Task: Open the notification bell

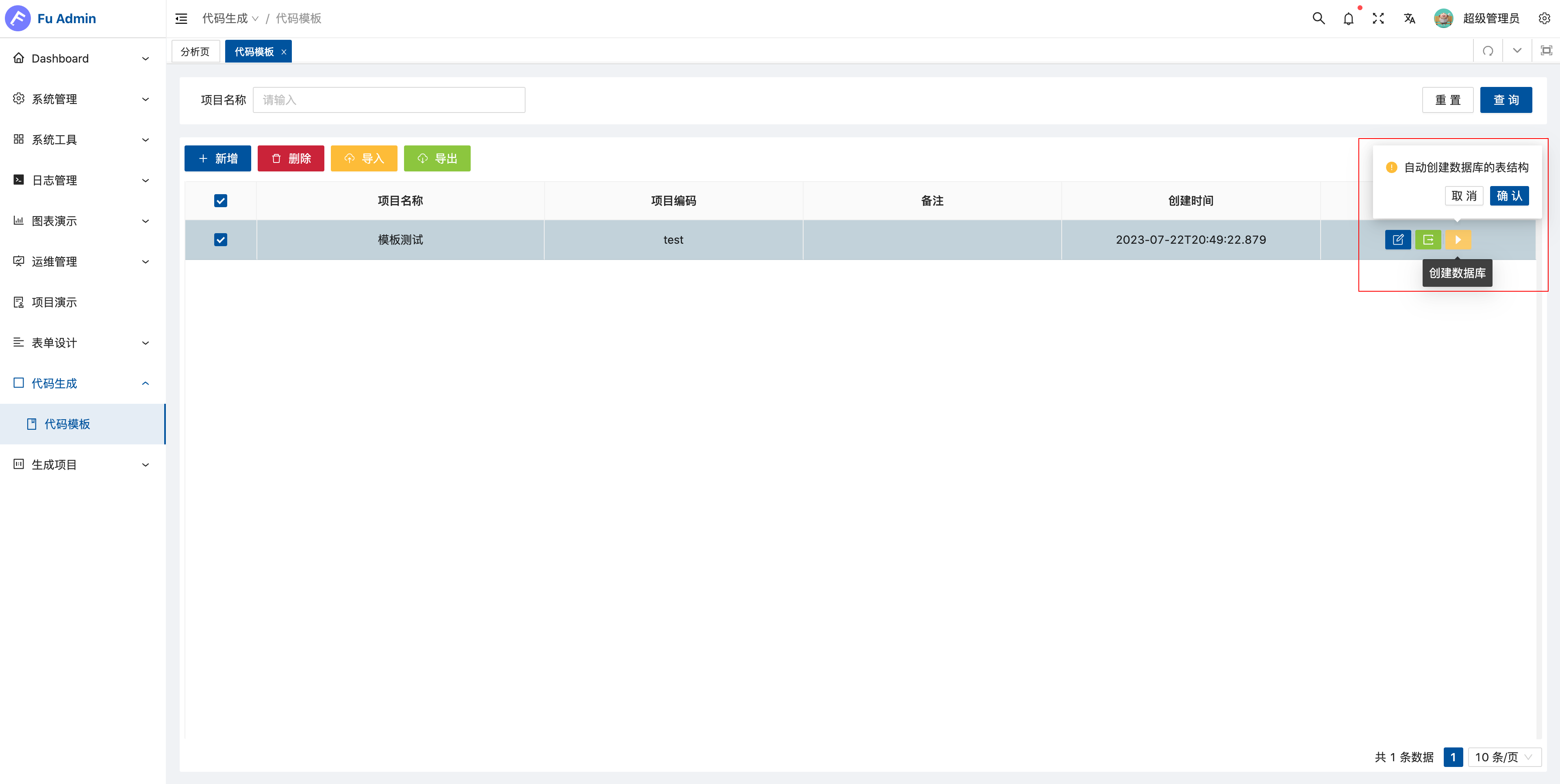Action: tap(1348, 19)
